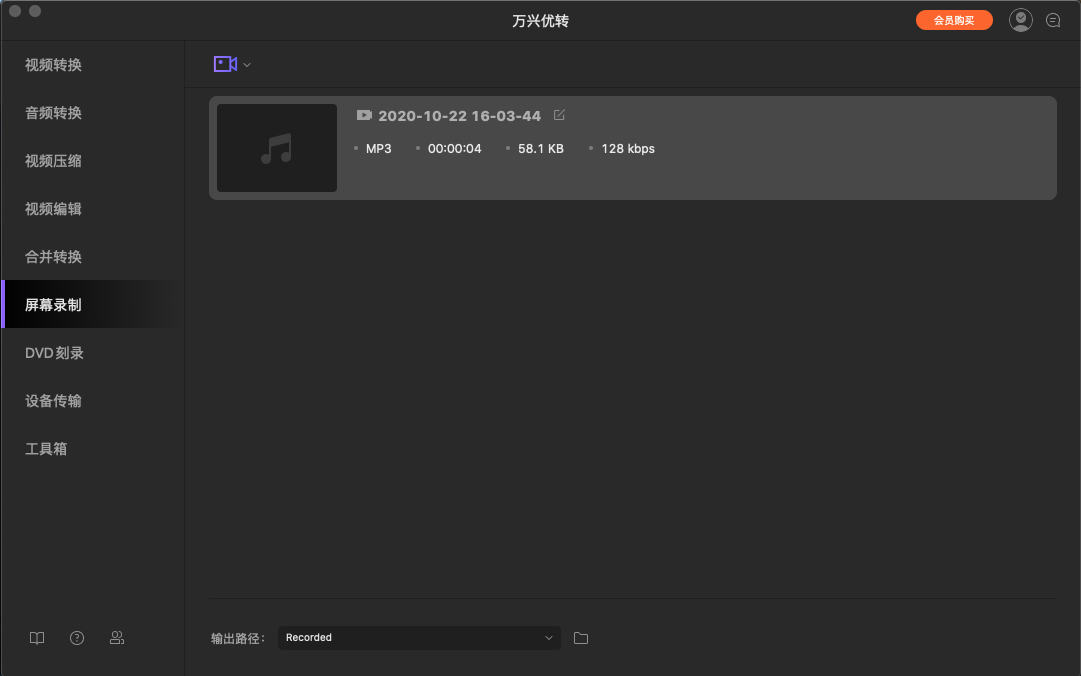1081x676 pixels.
Task: Open help via the question mark icon
Action: point(76,637)
